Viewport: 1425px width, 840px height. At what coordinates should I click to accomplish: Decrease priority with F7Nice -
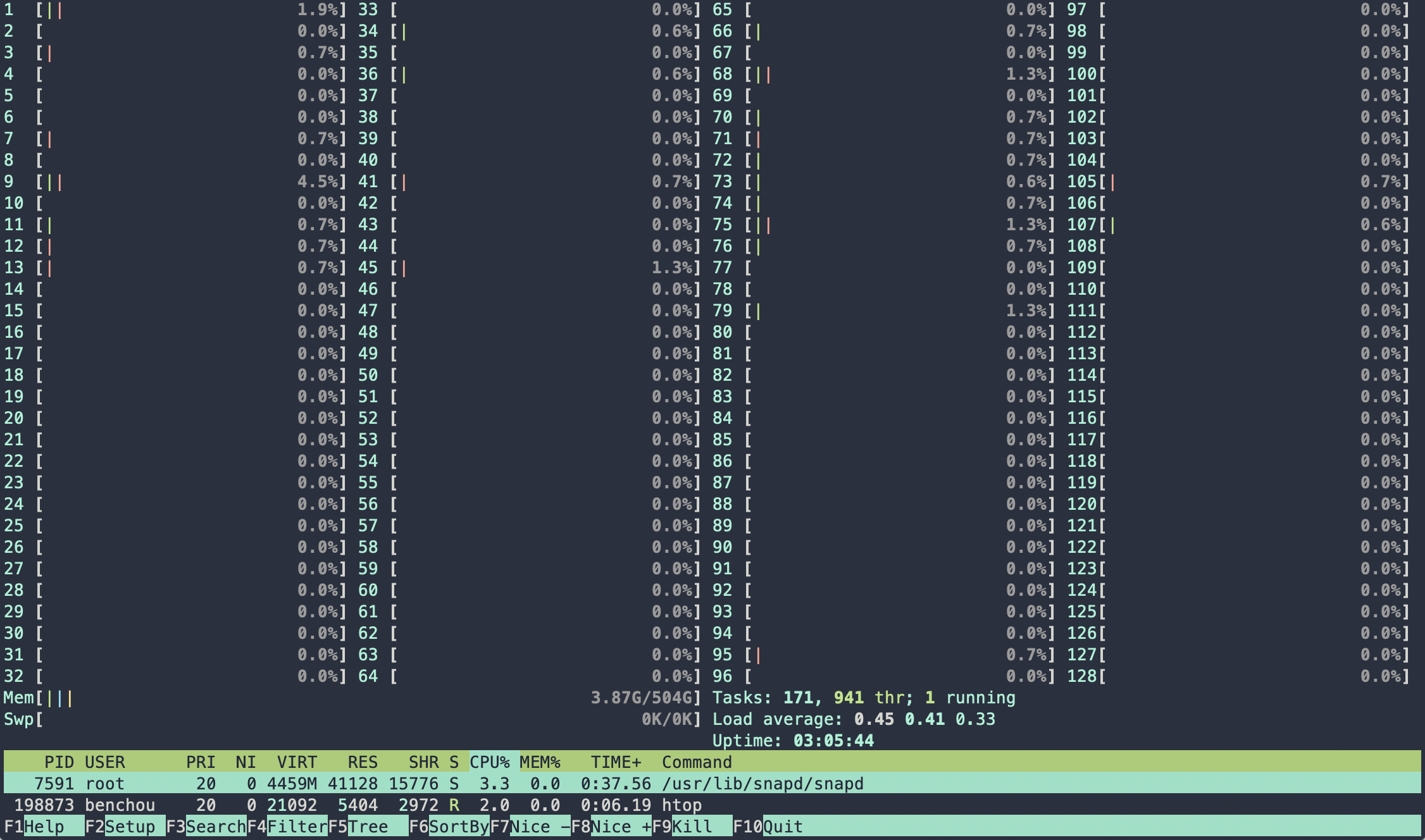532,826
